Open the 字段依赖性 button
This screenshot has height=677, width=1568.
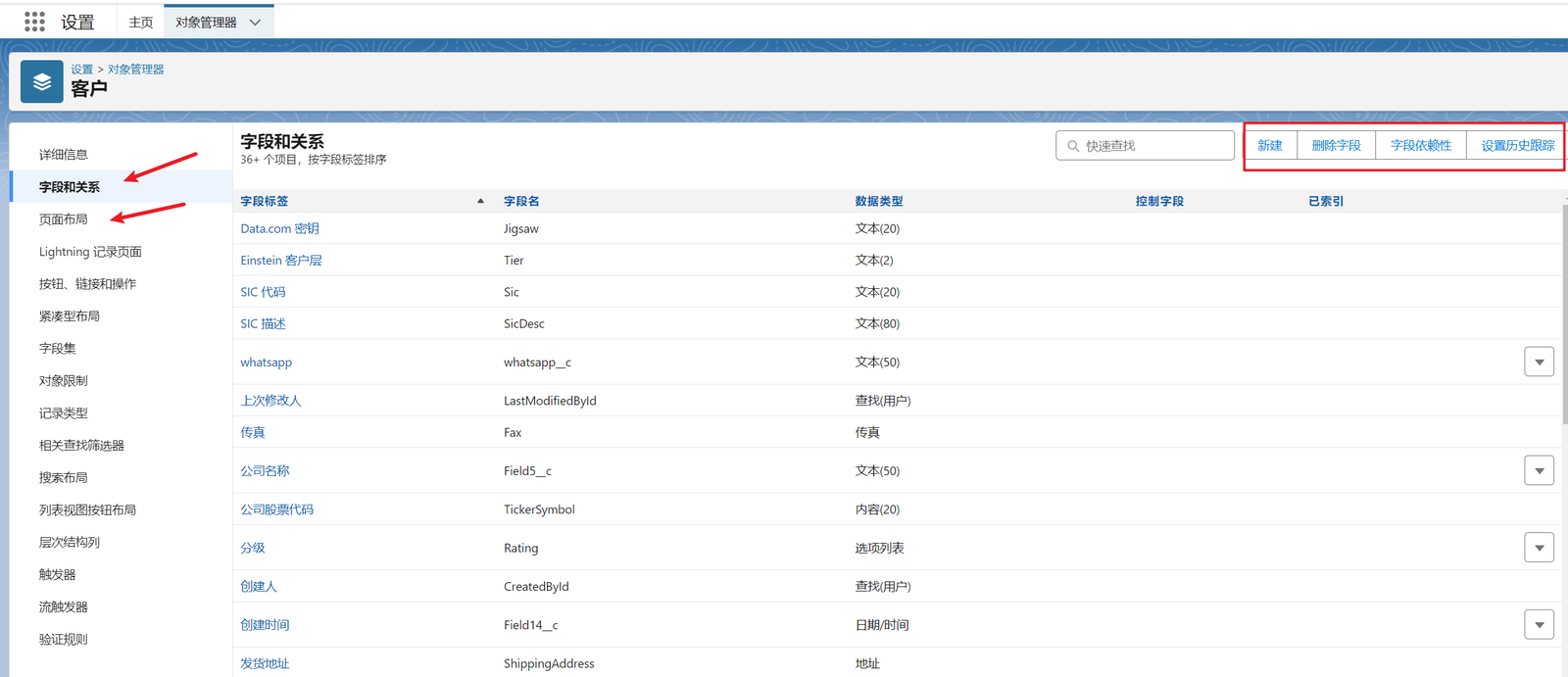coord(1420,145)
